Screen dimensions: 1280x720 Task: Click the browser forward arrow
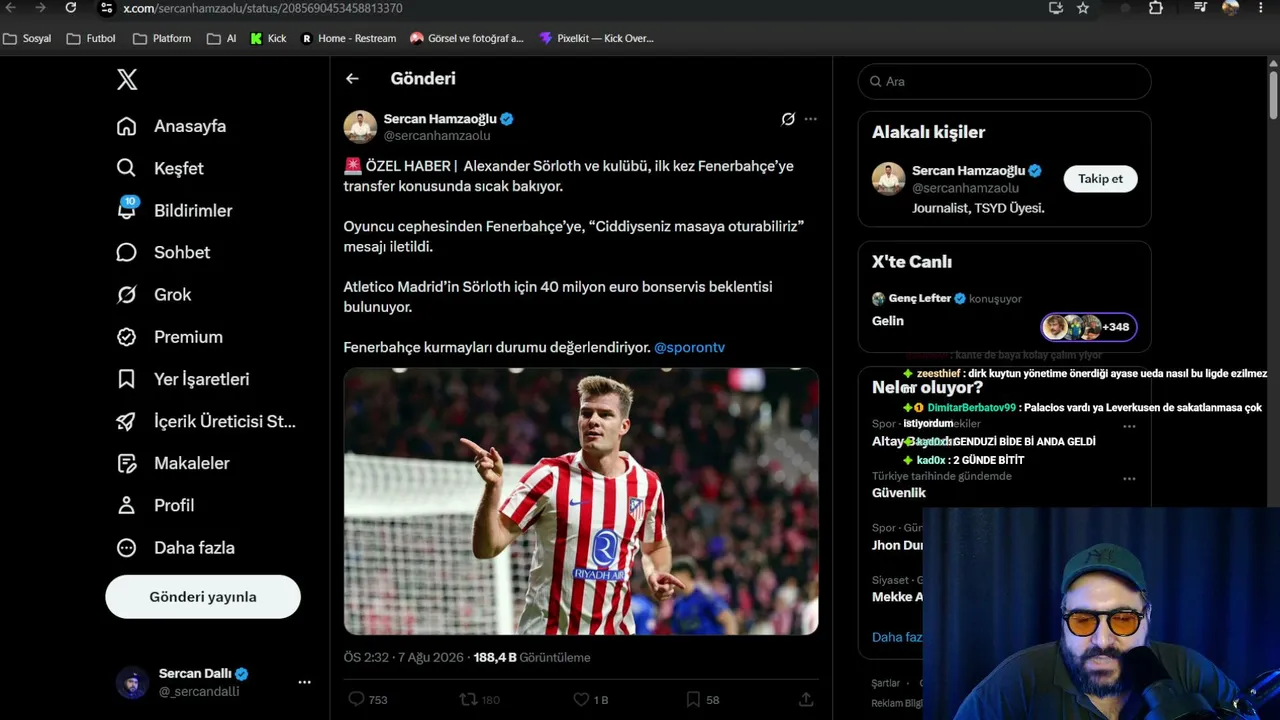pos(40,8)
